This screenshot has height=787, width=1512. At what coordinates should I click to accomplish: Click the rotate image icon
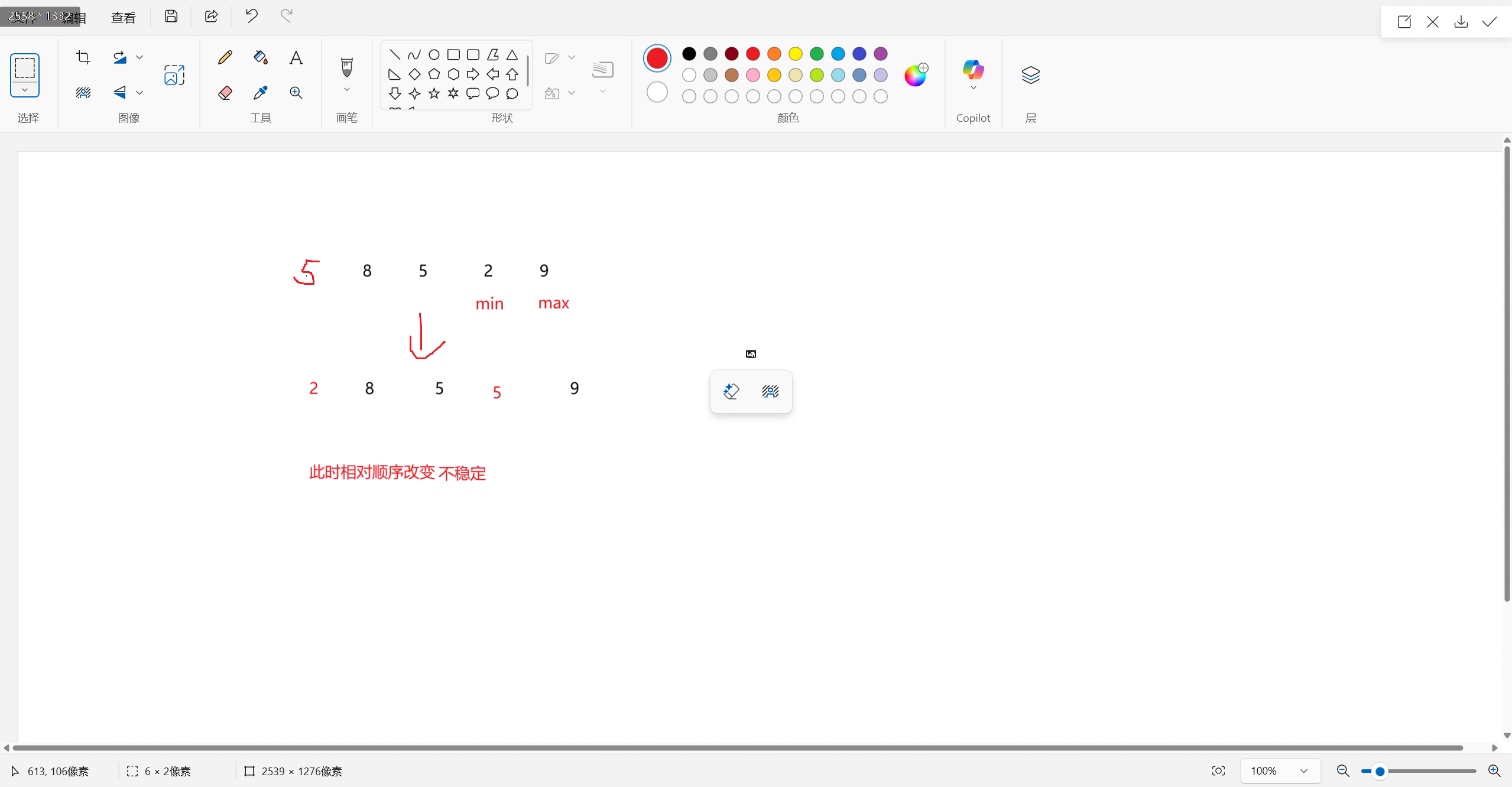(x=120, y=57)
